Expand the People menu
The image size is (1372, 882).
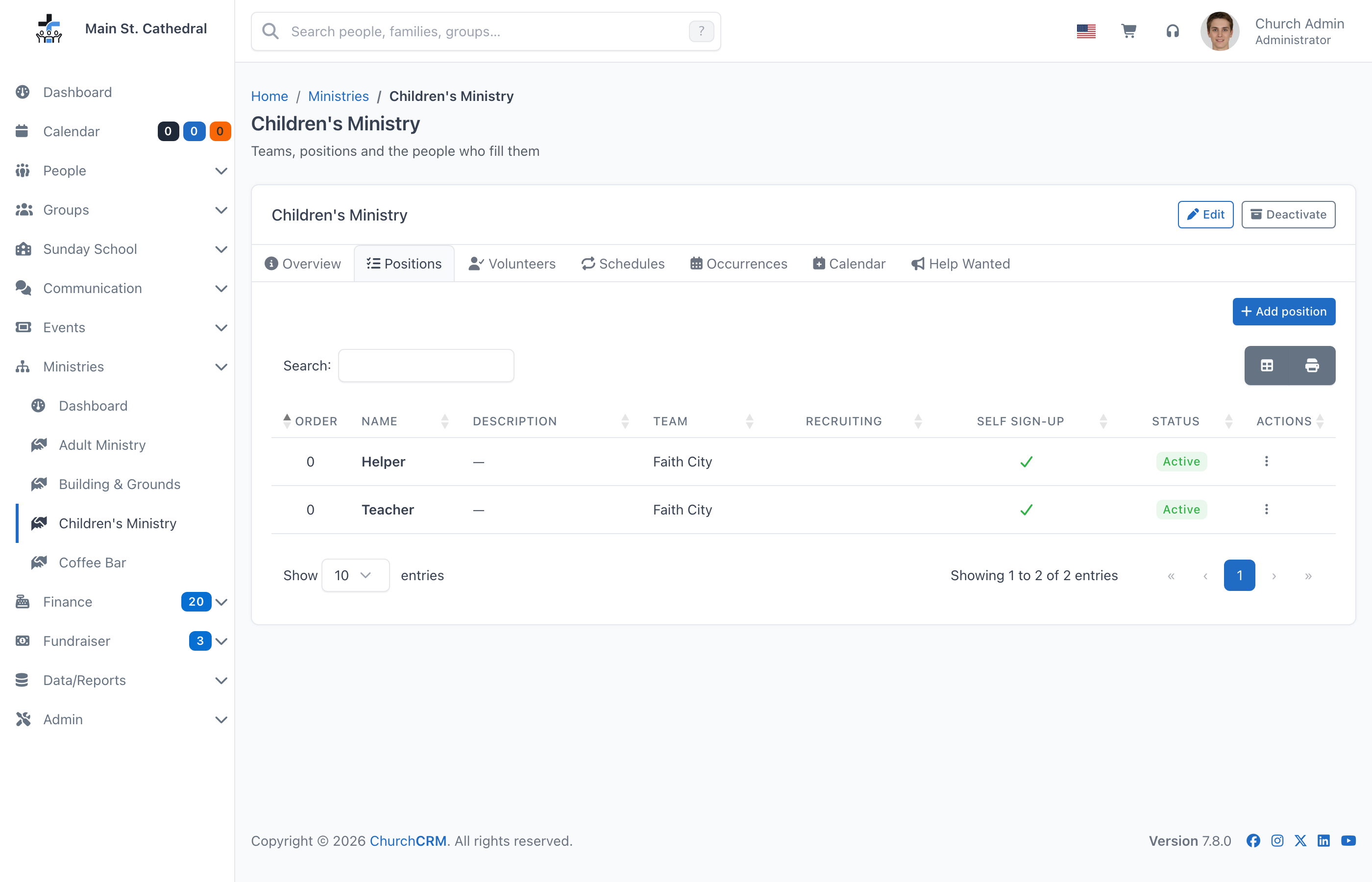117,171
